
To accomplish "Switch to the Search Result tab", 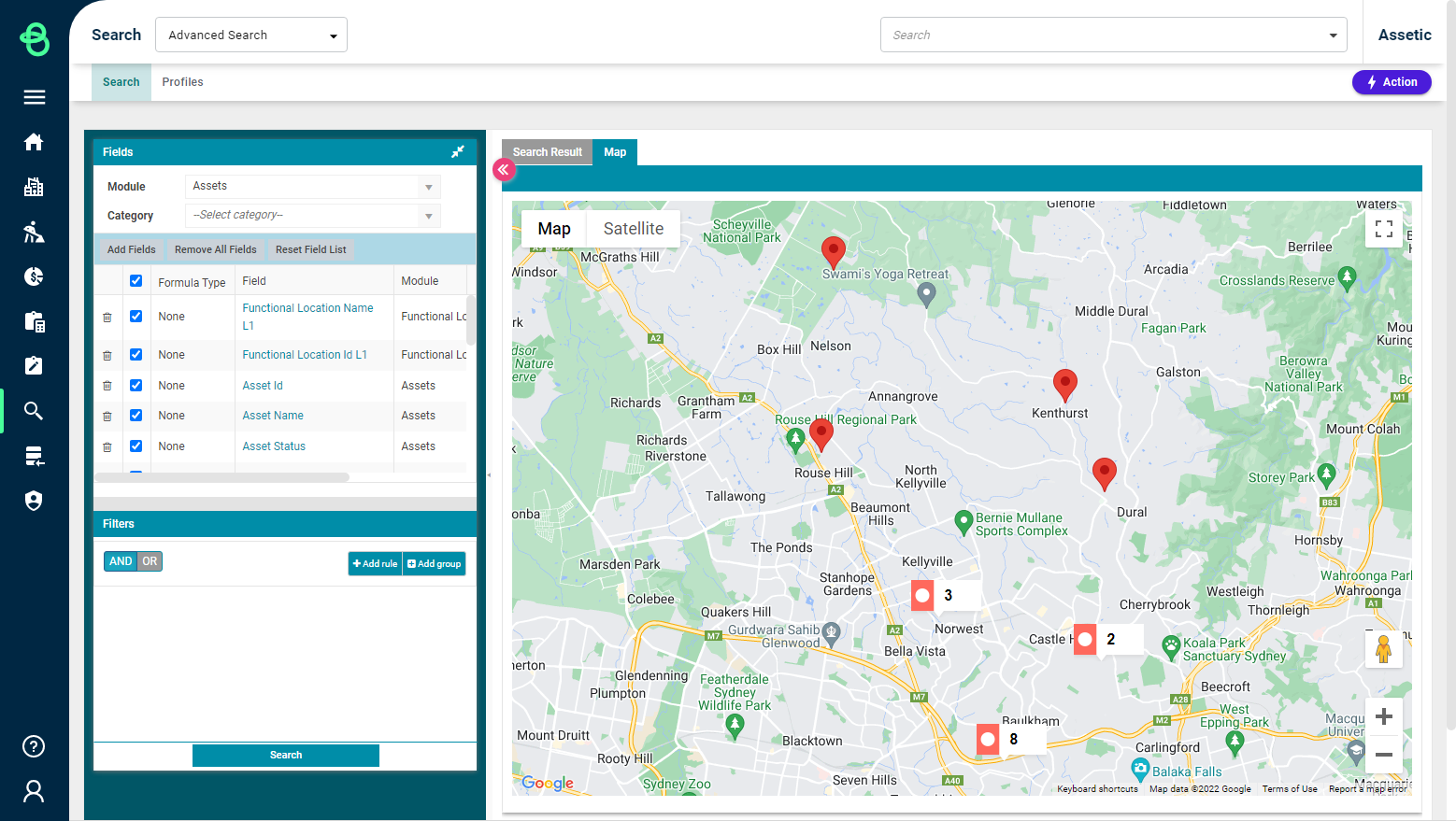I will tap(547, 152).
